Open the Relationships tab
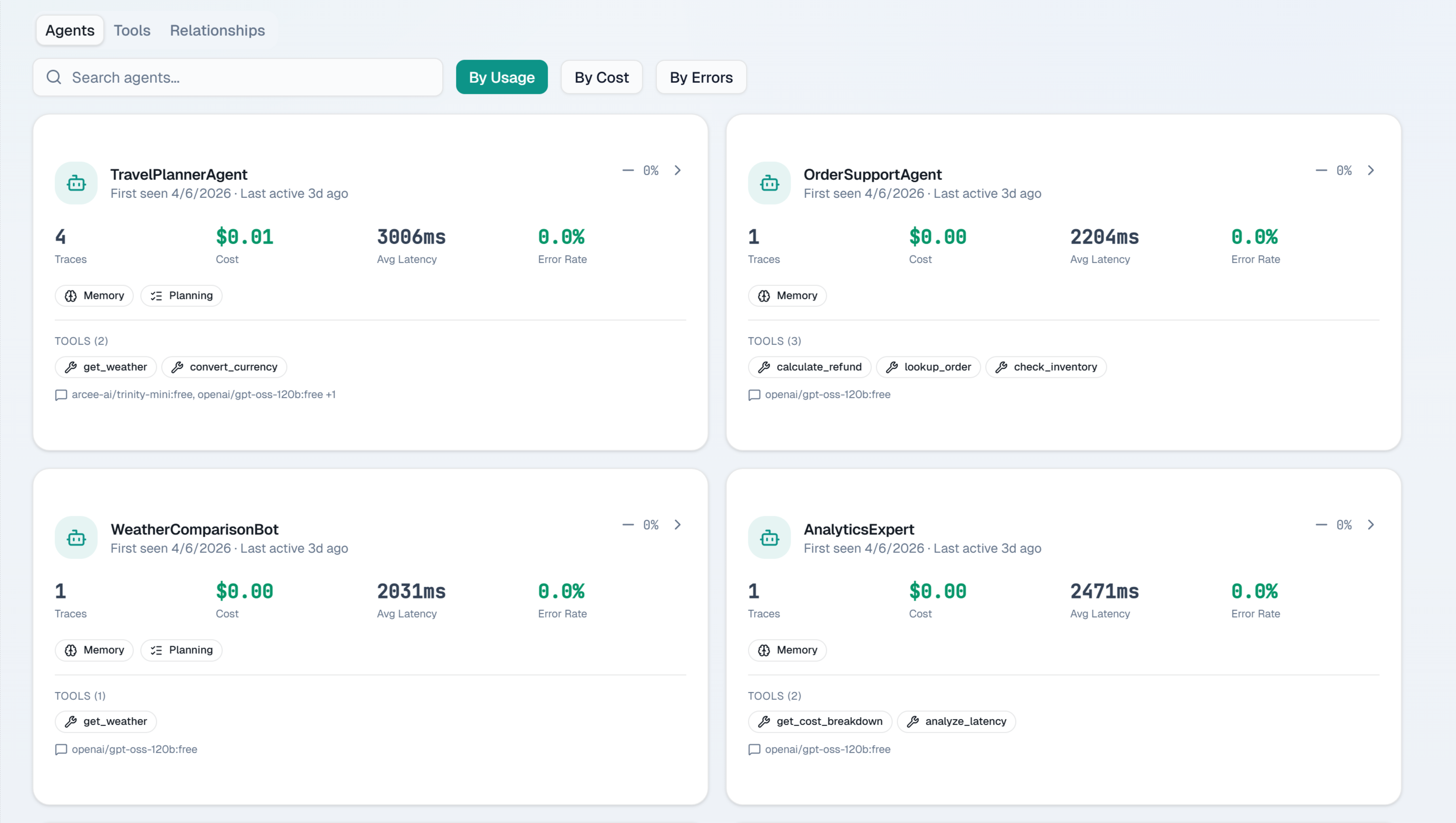This screenshot has width=1456, height=823. pos(217,30)
